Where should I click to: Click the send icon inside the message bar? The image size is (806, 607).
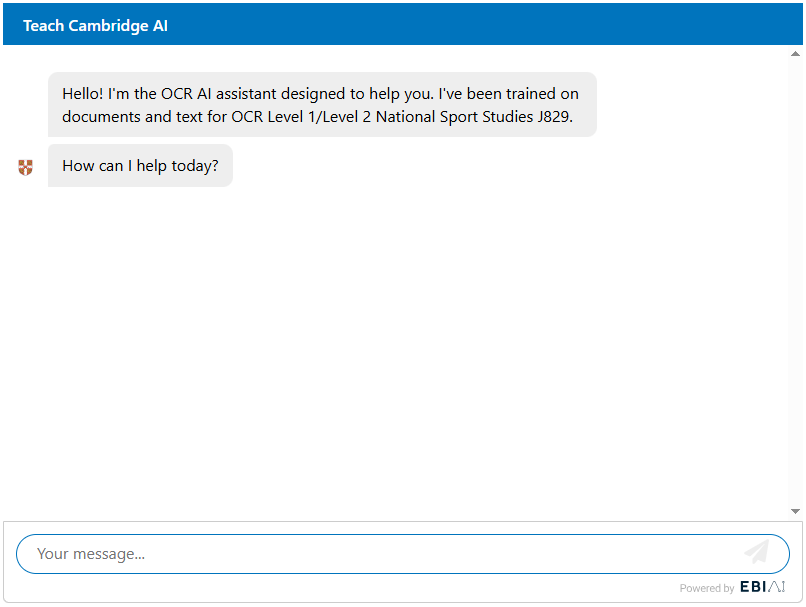click(757, 553)
